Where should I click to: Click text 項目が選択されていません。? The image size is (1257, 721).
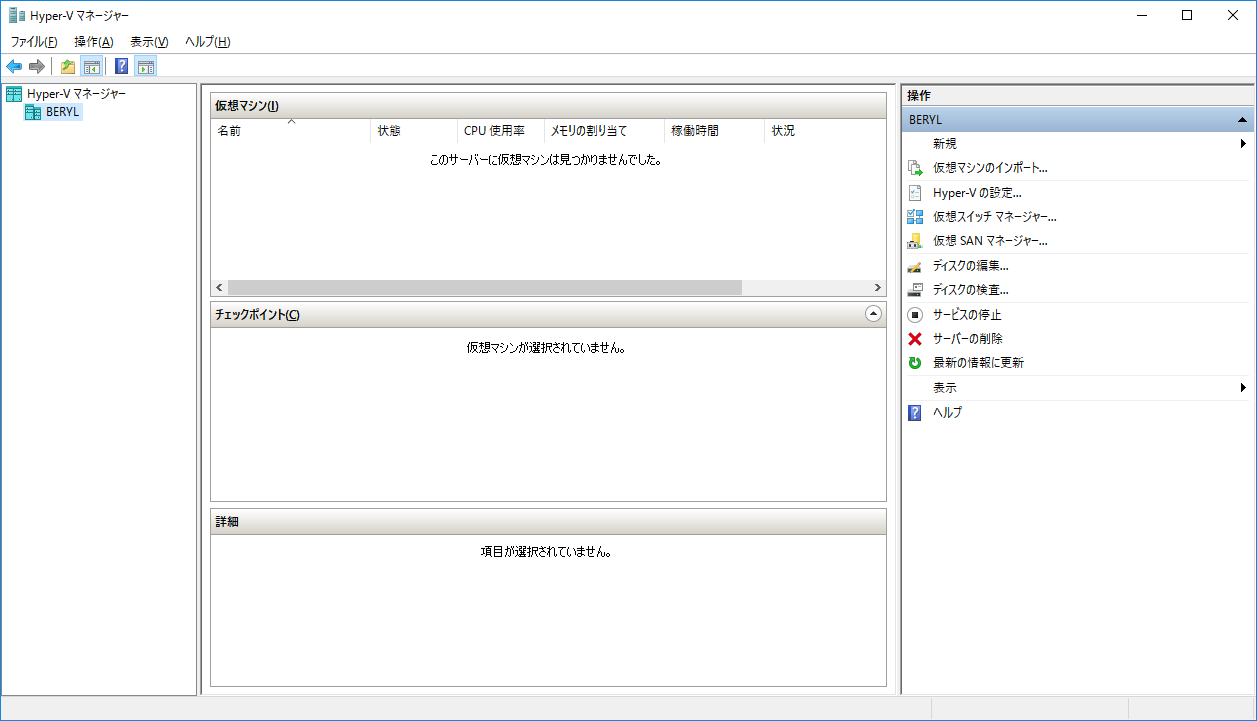pos(547,551)
